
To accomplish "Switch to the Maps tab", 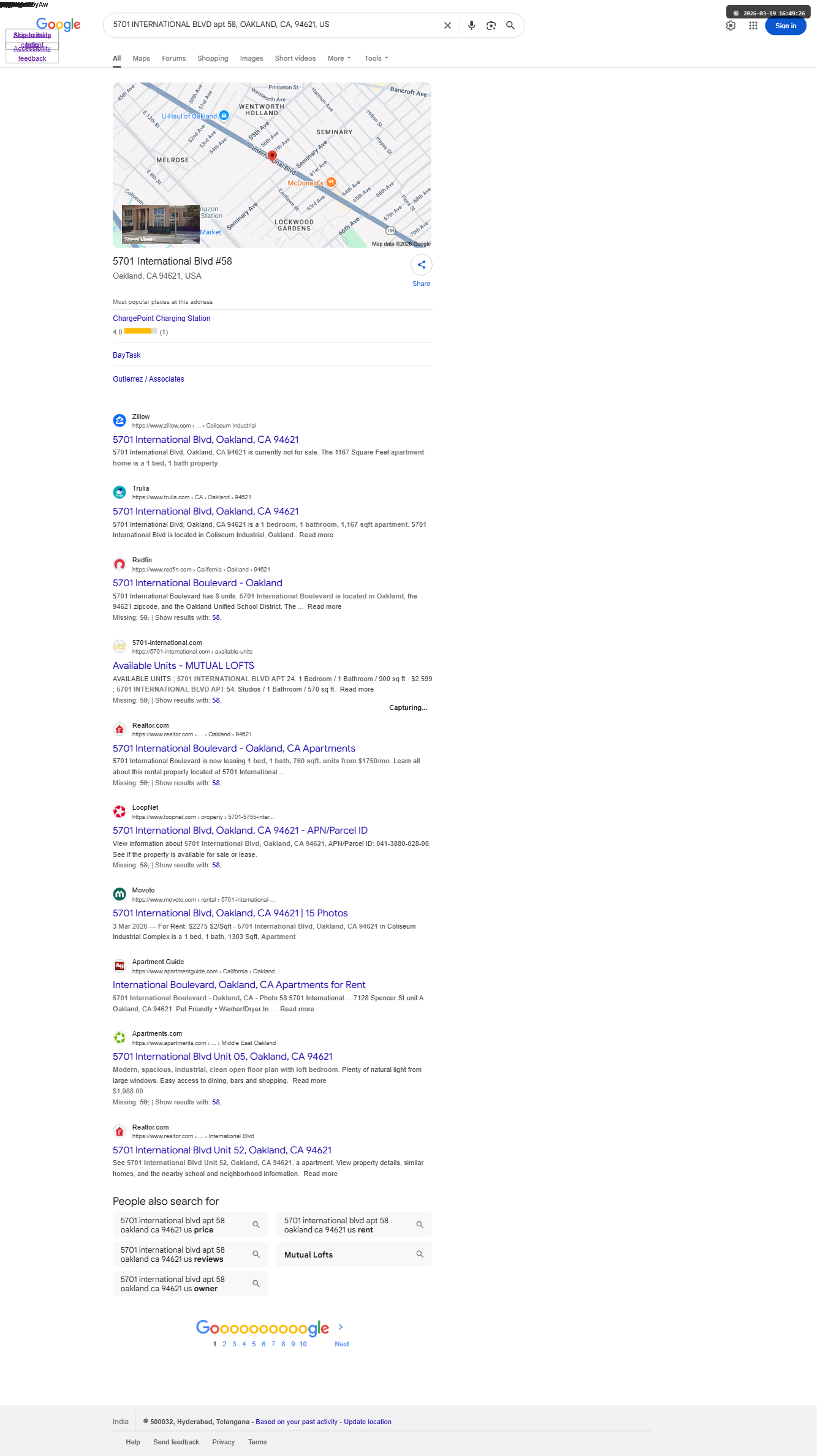I will click(x=142, y=58).
